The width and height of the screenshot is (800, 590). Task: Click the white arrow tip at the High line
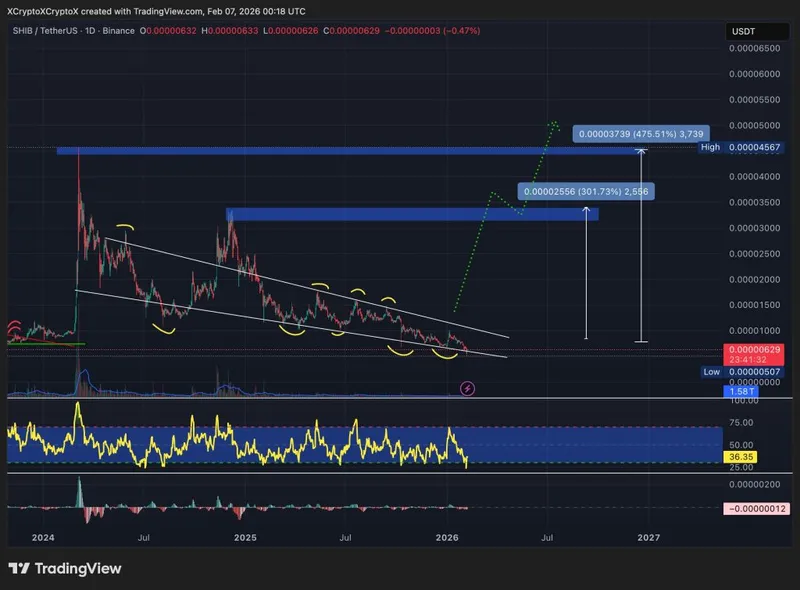pos(641,151)
